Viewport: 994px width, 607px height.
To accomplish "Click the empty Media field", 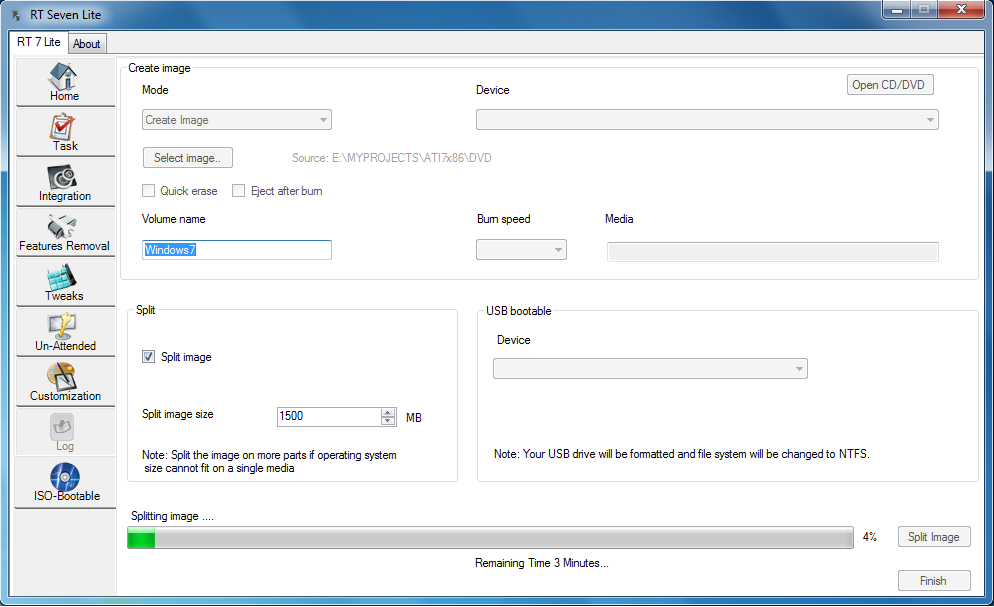I will 772,252.
